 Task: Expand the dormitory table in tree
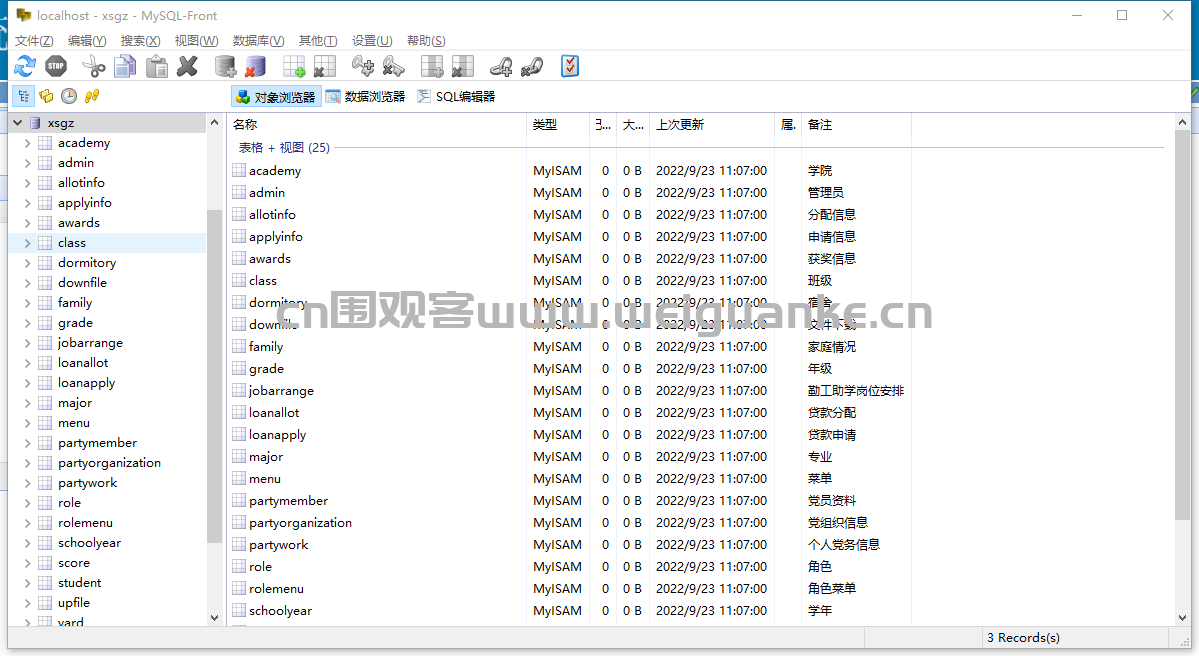click(28, 263)
